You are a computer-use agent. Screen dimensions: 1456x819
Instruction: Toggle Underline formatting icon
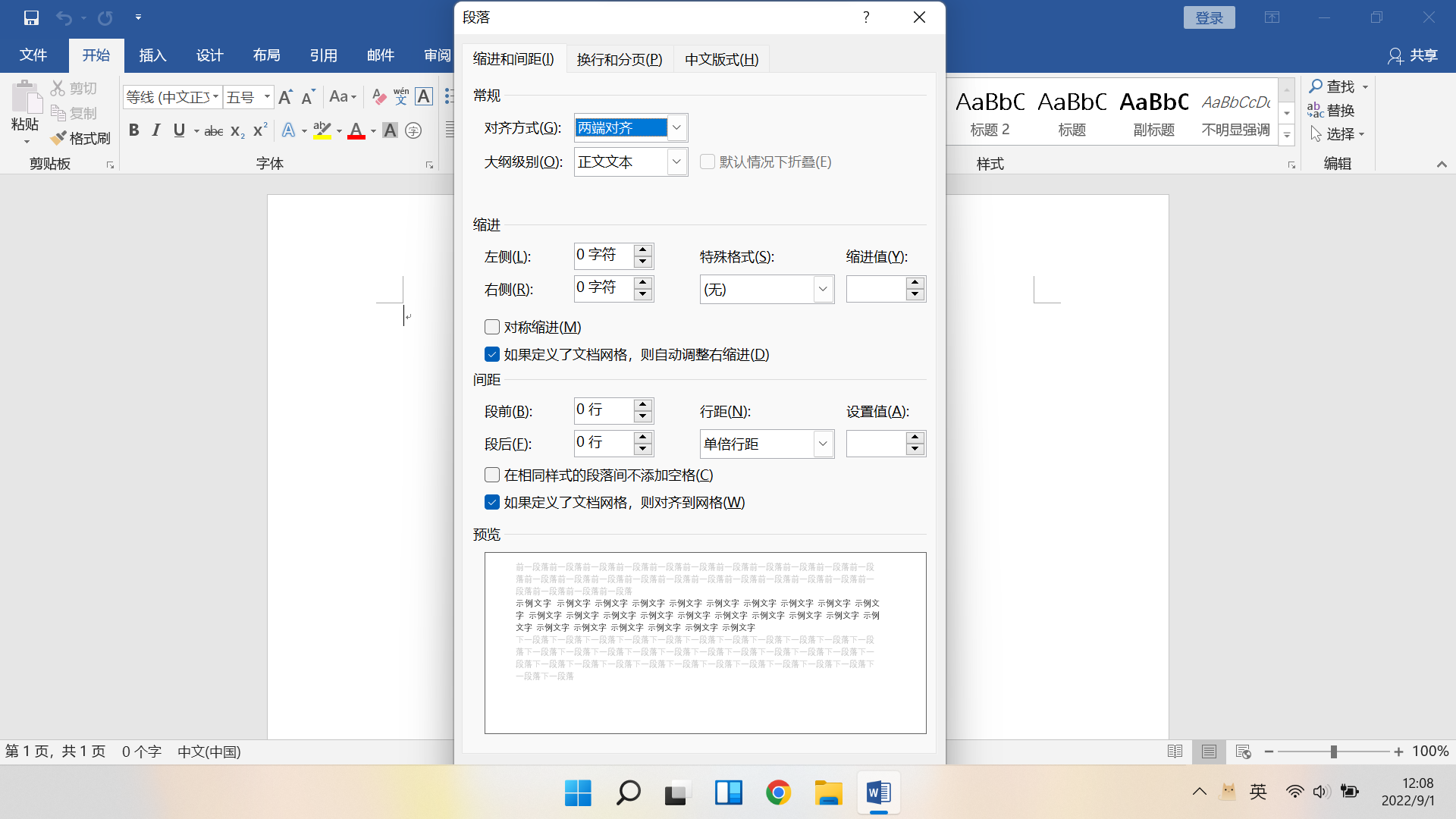tap(179, 130)
